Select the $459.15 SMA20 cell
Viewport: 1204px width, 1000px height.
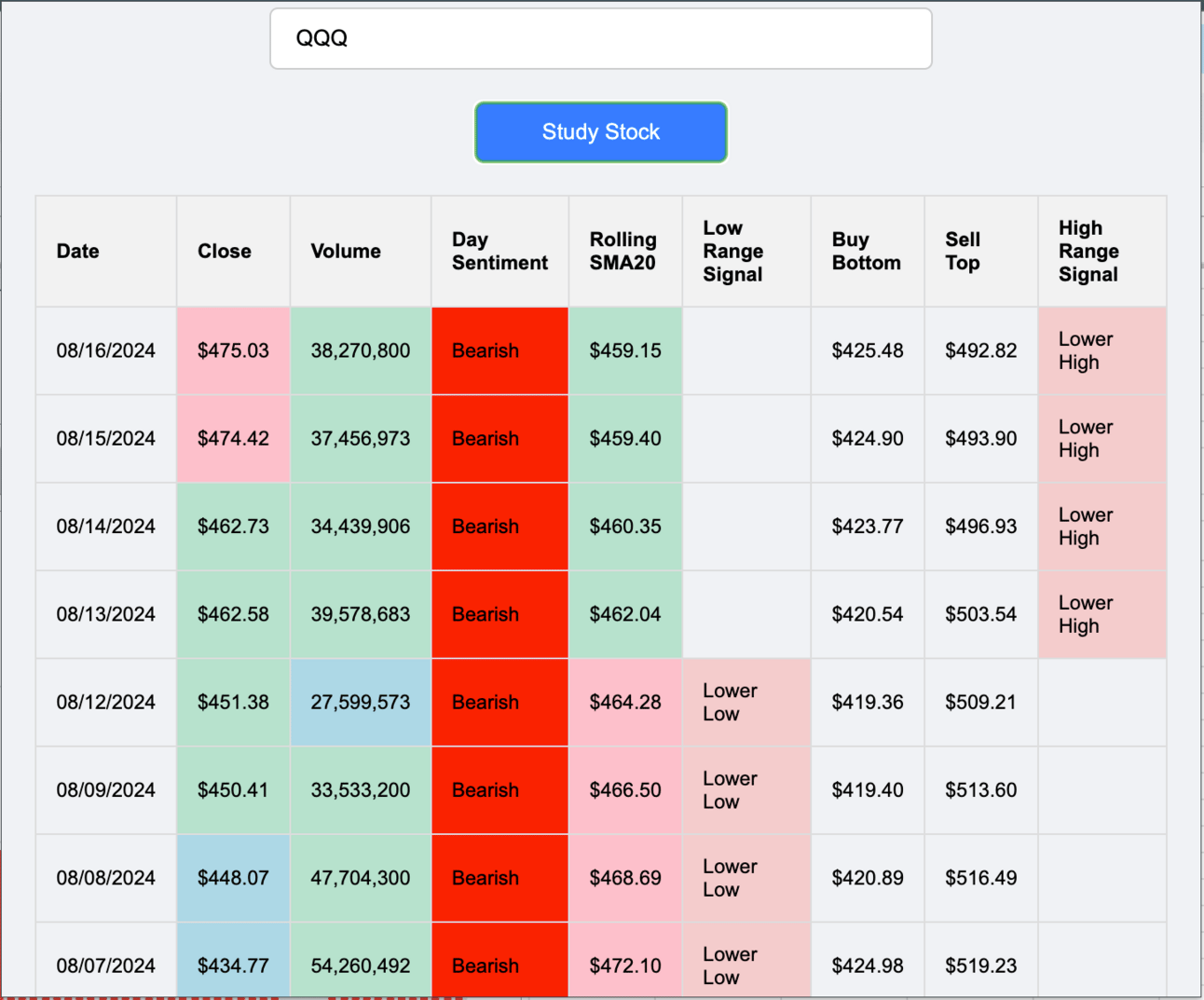pos(626,351)
